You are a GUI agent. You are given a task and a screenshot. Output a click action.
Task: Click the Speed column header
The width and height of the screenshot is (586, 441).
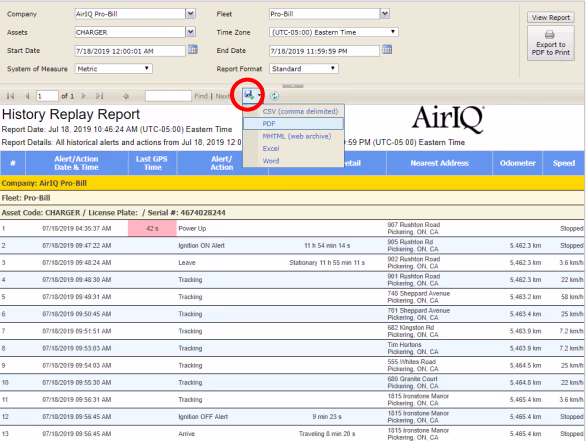click(x=564, y=163)
